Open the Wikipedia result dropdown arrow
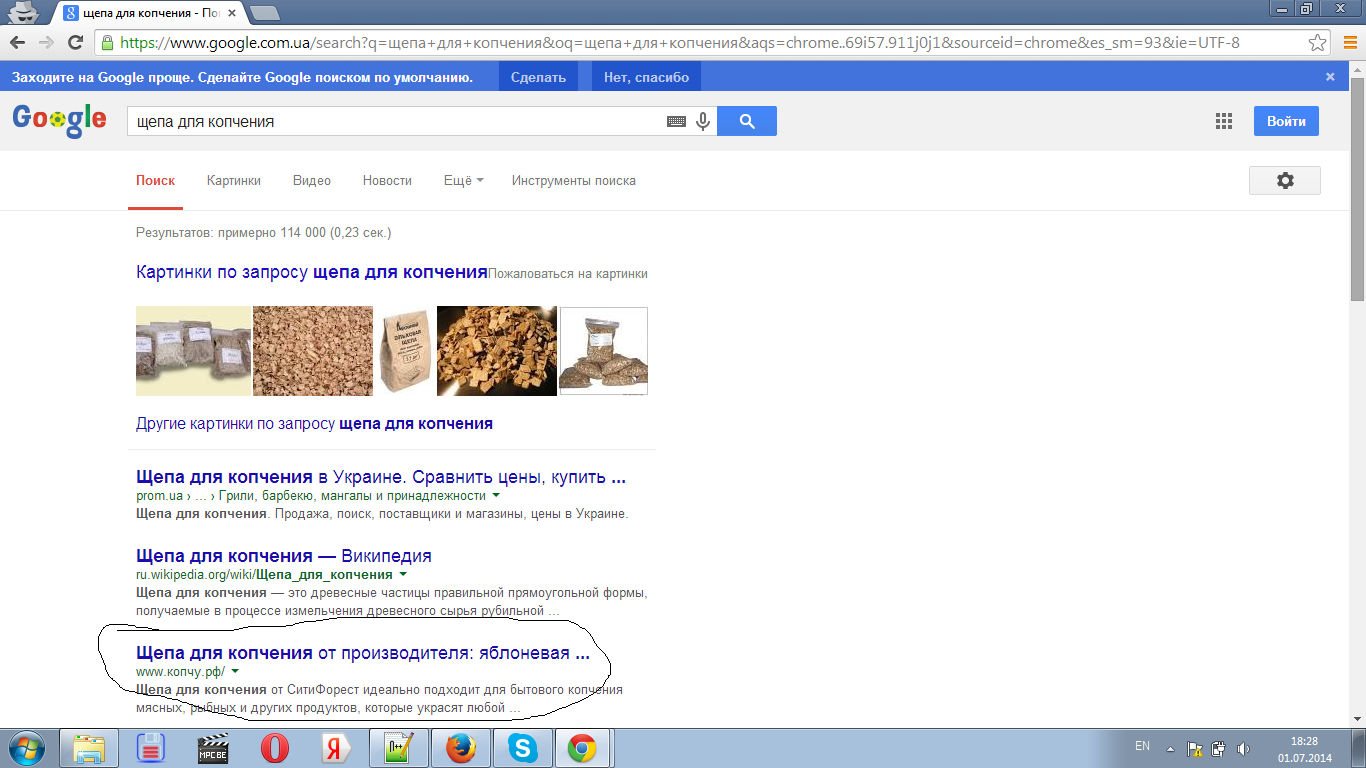Viewport: 1366px width, 768px height. [x=403, y=574]
